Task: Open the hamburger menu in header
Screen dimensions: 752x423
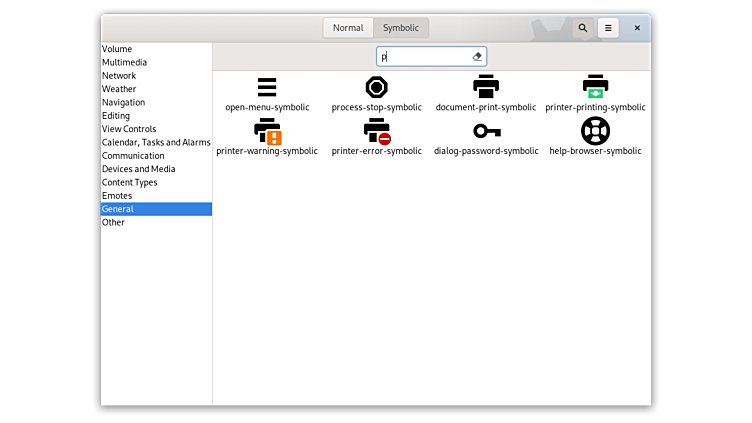Action: click(608, 28)
